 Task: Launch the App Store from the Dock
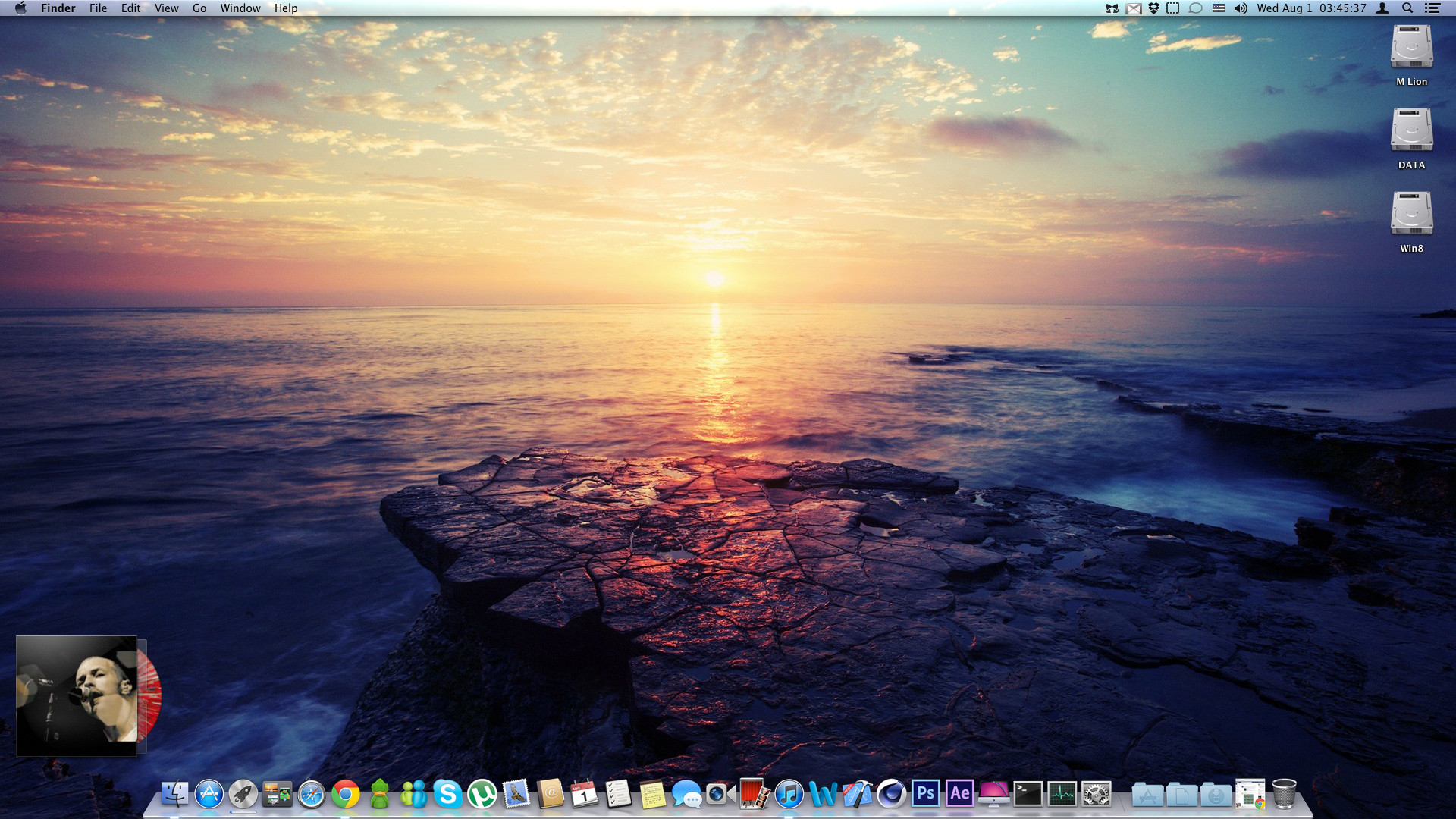coord(209,794)
